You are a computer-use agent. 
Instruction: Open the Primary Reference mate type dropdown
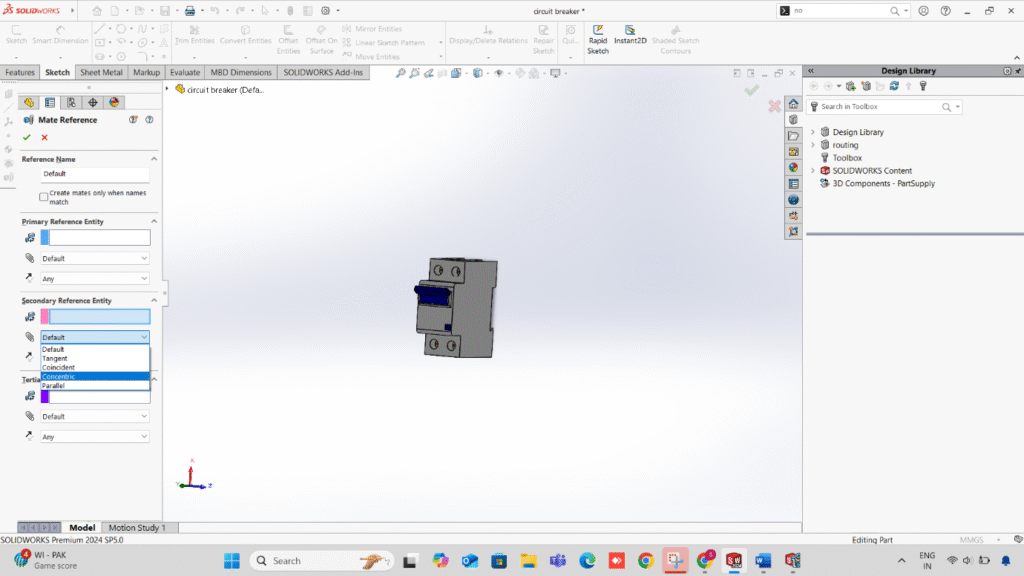[x=95, y=258]
